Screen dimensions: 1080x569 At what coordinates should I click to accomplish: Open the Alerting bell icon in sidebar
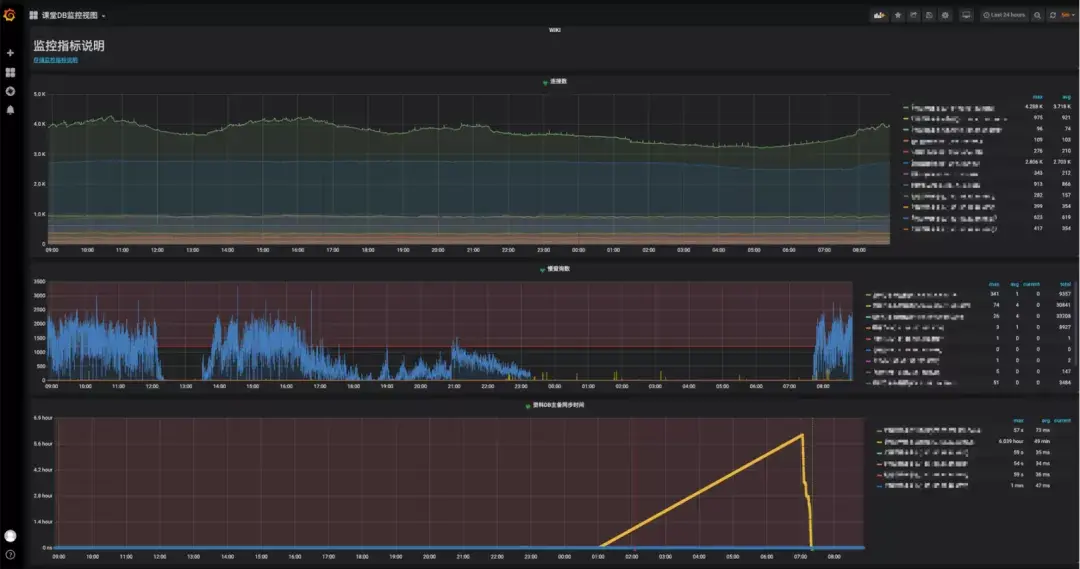point(10,110)
